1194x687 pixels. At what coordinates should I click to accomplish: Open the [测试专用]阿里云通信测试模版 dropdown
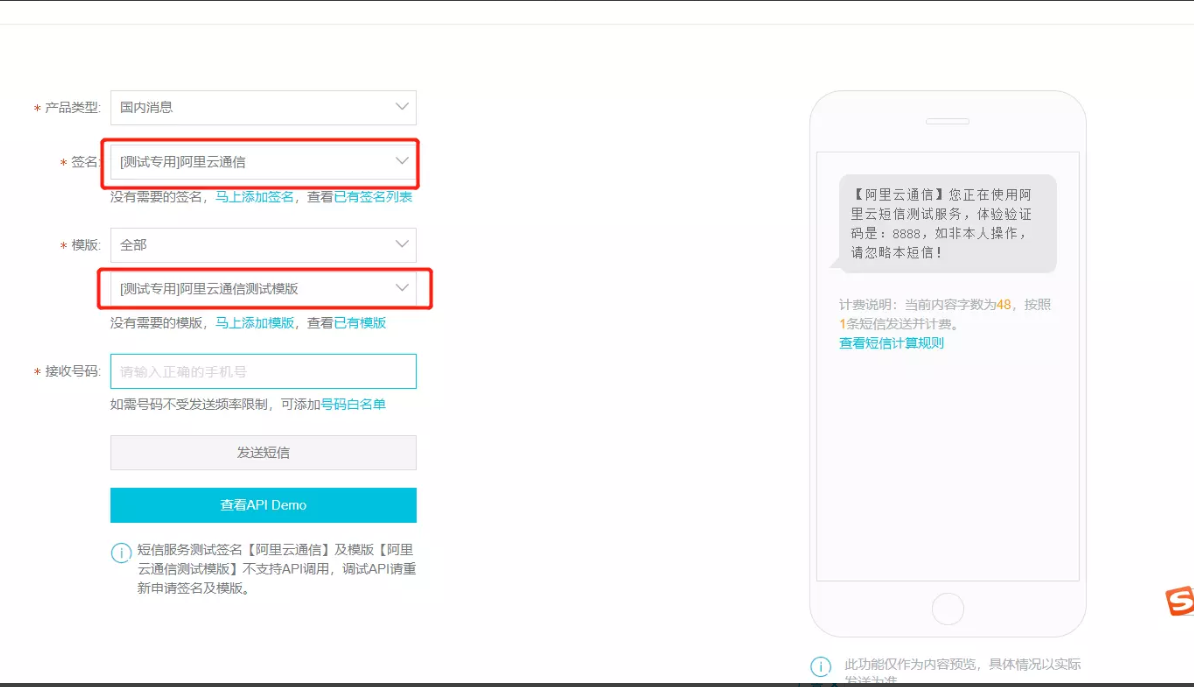pos(250,288)
